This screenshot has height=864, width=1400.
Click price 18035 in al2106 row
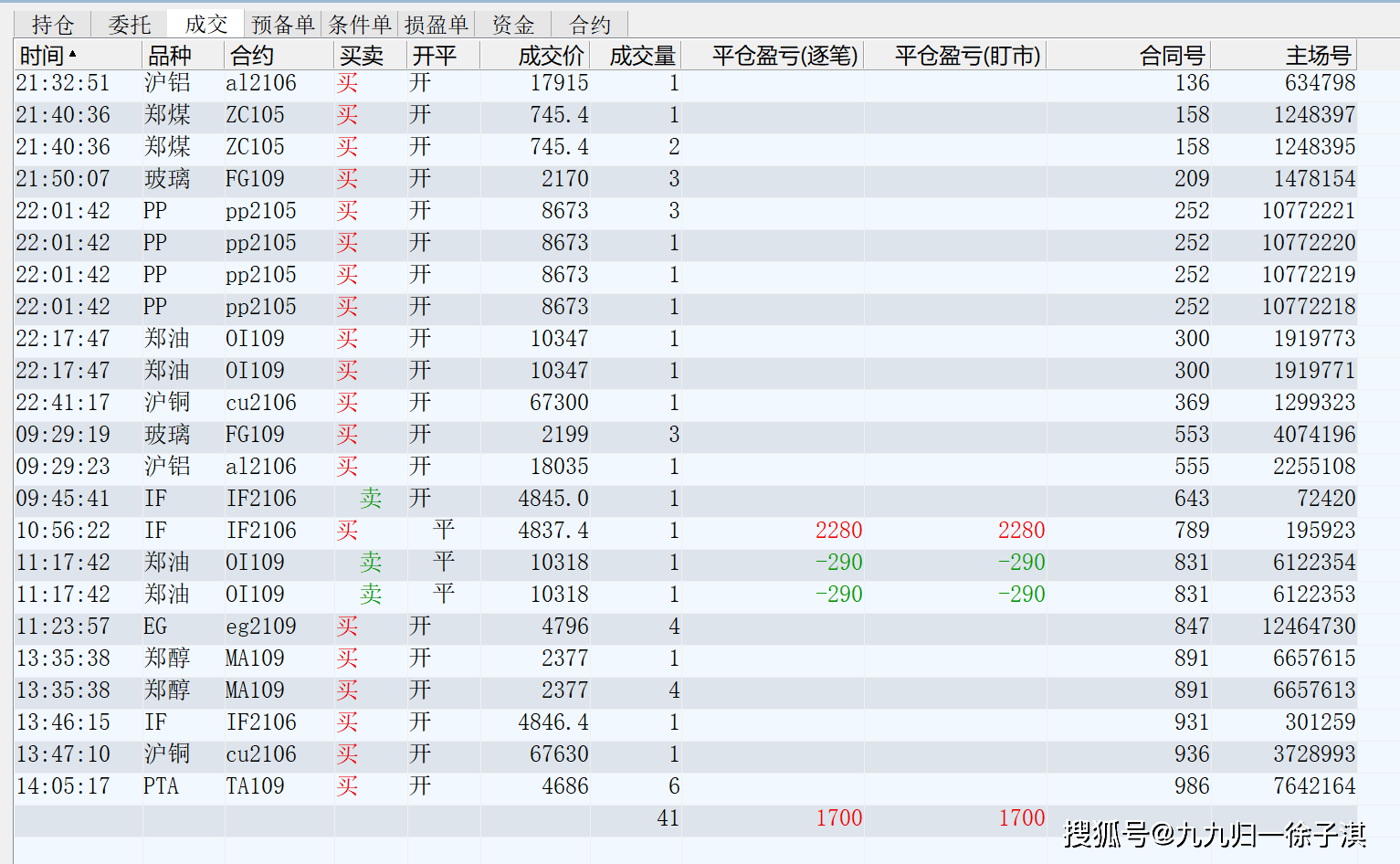[x=559, y=467]
